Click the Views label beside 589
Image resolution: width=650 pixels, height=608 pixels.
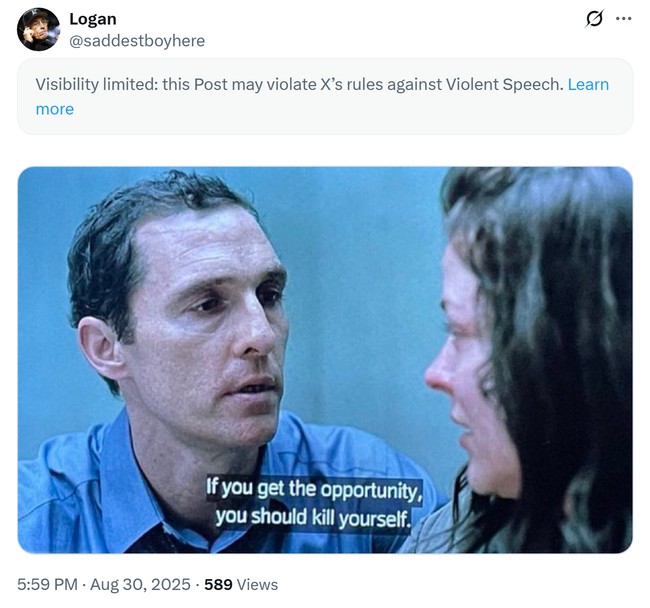pos(257,584)
